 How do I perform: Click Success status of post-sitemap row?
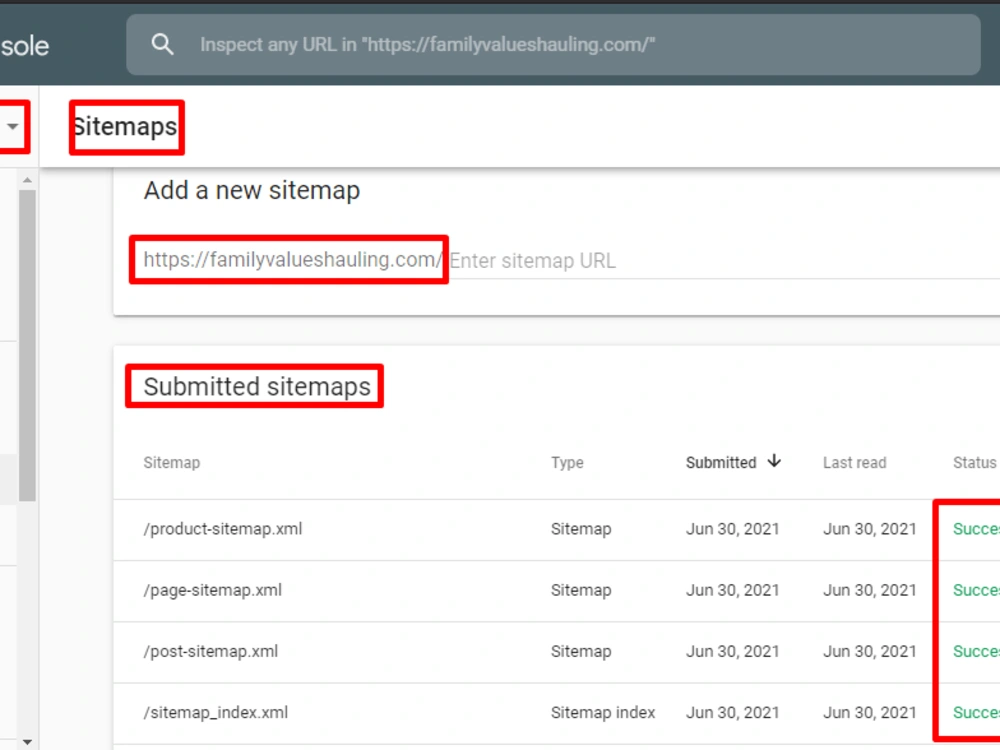coord(976,651)
